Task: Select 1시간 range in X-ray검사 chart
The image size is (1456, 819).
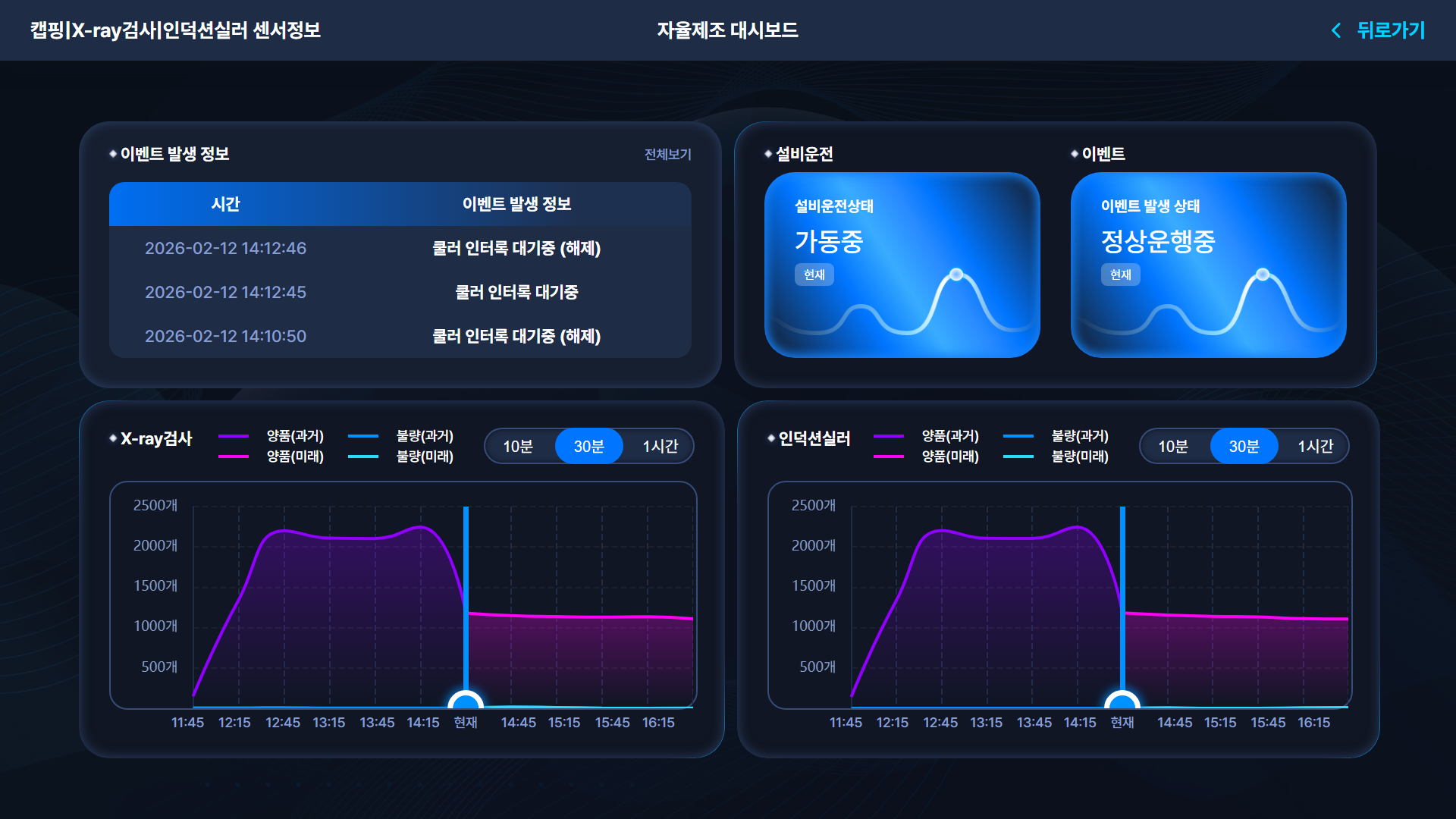Action: 660,447
